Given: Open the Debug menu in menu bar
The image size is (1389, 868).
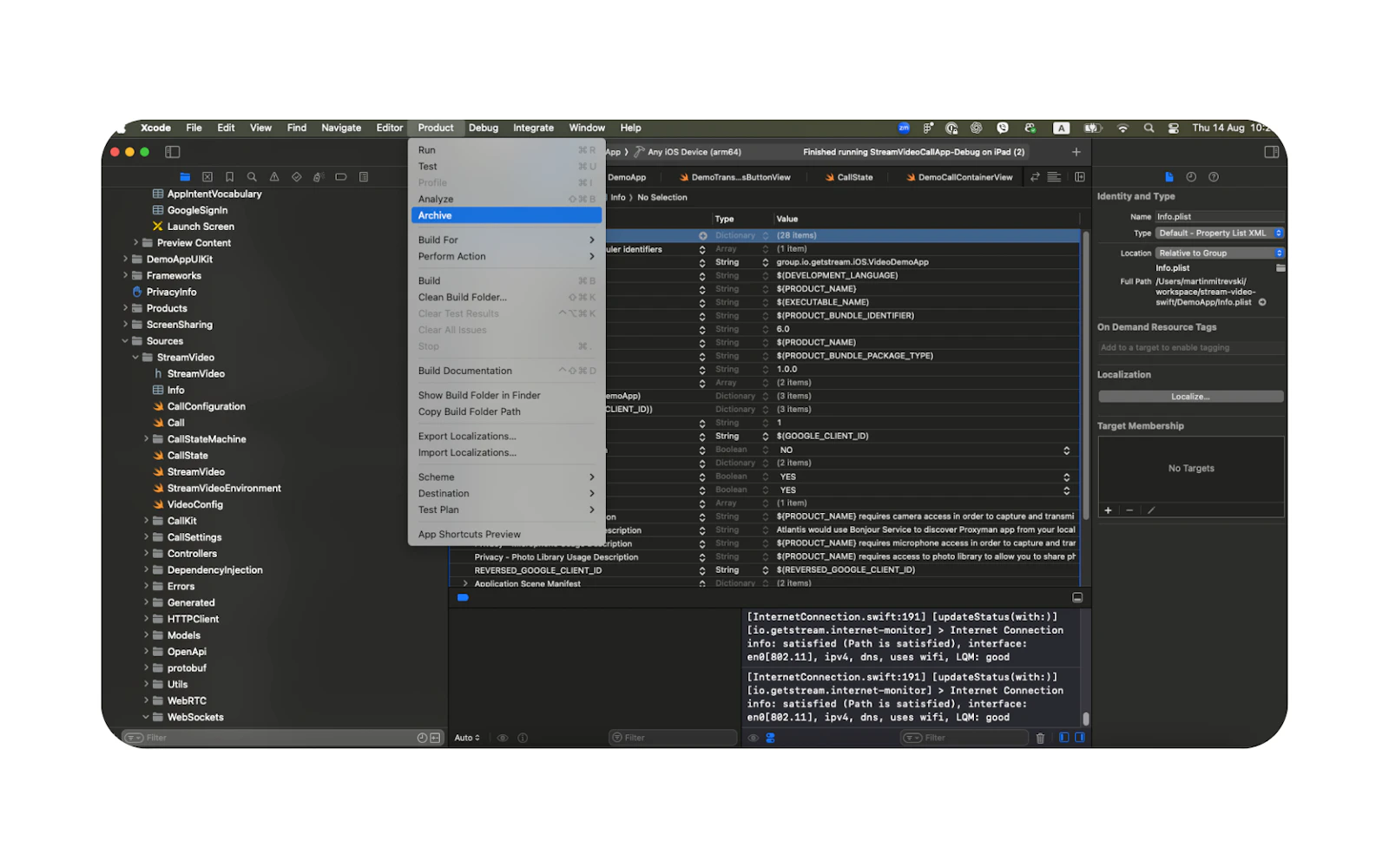Looking at the screenshot, I should tap(484, 128).
